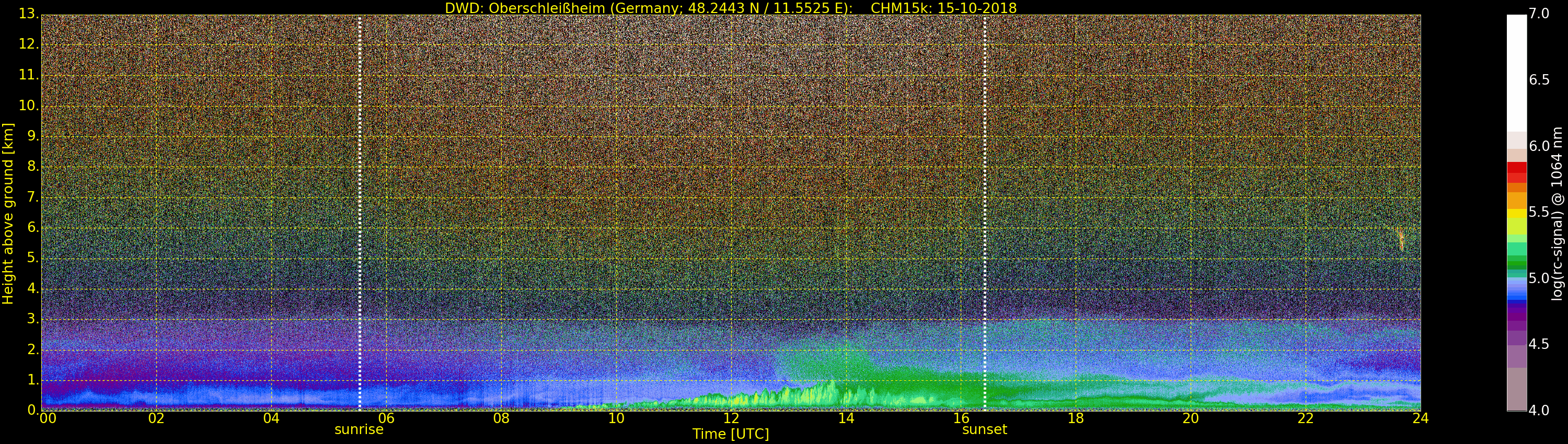This screenshot has width=1568, height=444.
Task: Click the '1.' height tick label
Action: pyautogui.click(x=33, y=380)
